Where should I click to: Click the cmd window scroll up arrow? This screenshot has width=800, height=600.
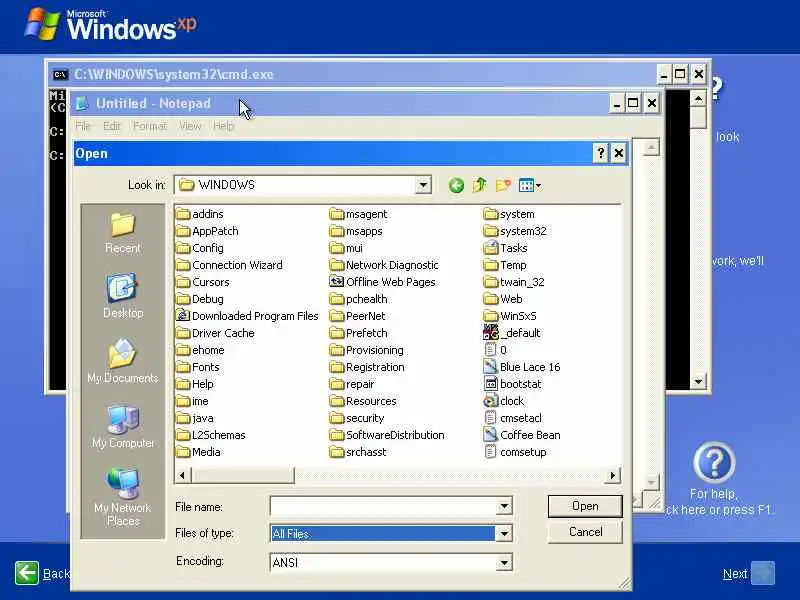[x=698, y=98]
